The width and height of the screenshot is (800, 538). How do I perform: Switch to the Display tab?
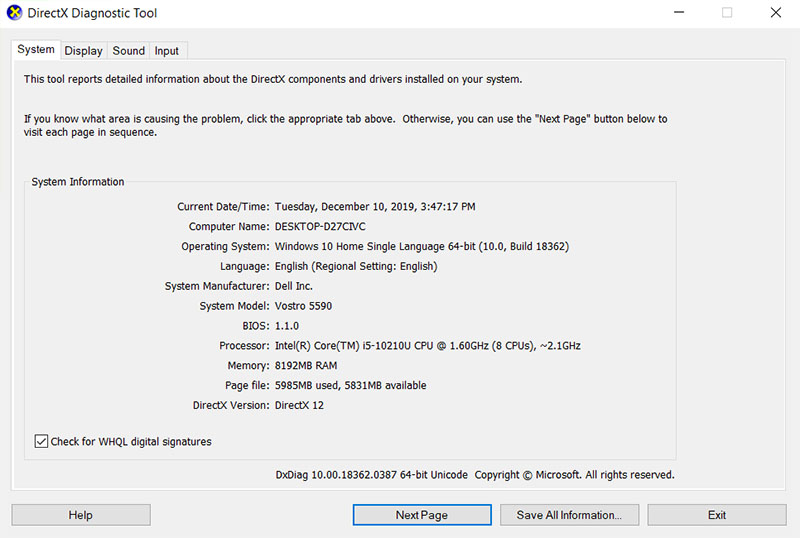coord(84,51)
